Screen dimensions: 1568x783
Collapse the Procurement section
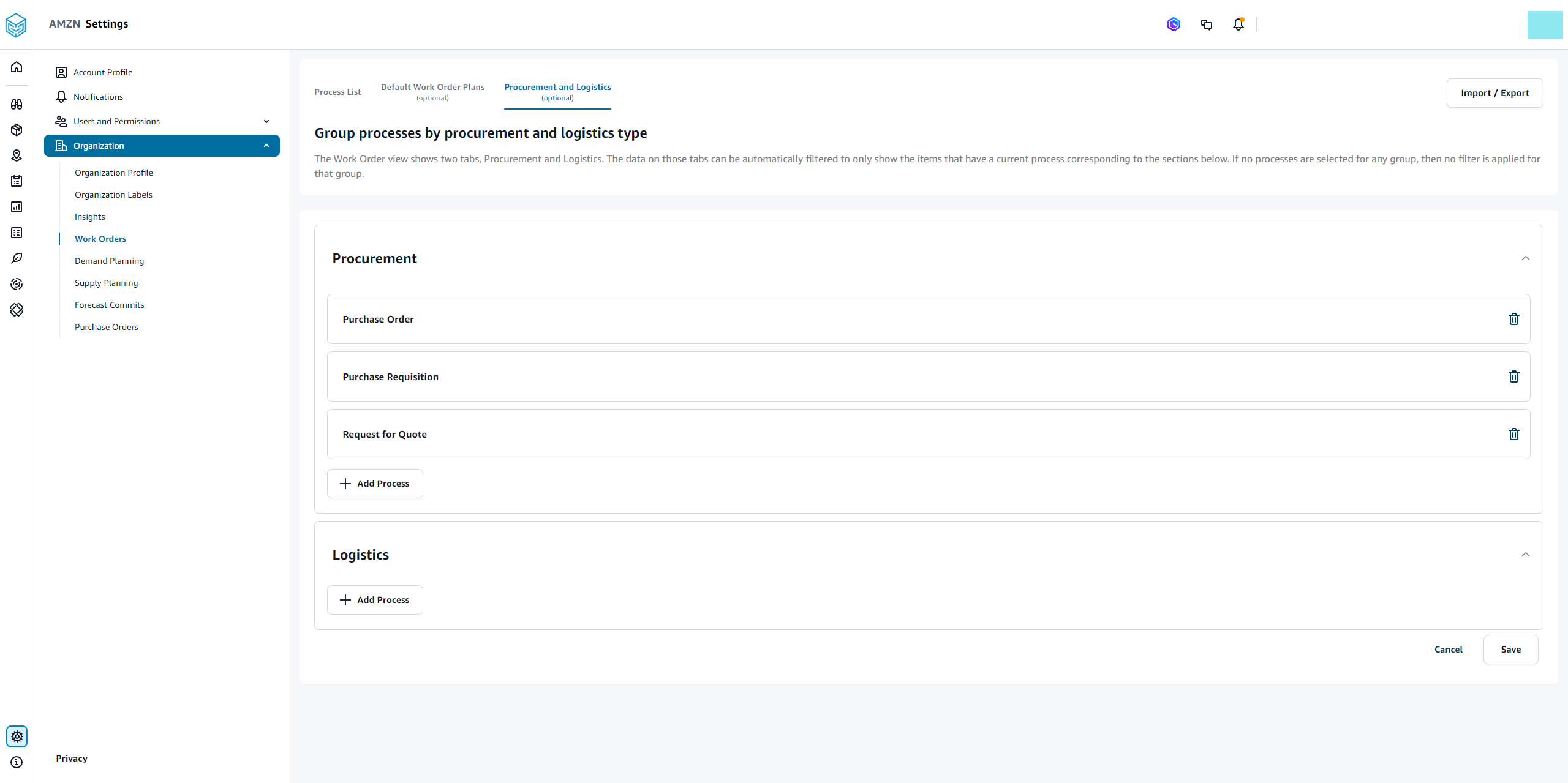(1524, 258)
